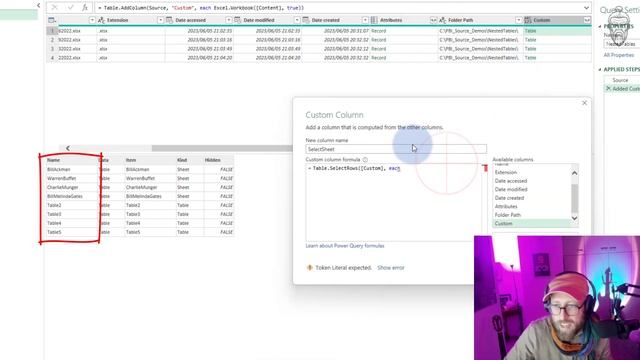640x360 pixels.
Task: Click the formula bar cancel X icon
Action: point(55,7)
